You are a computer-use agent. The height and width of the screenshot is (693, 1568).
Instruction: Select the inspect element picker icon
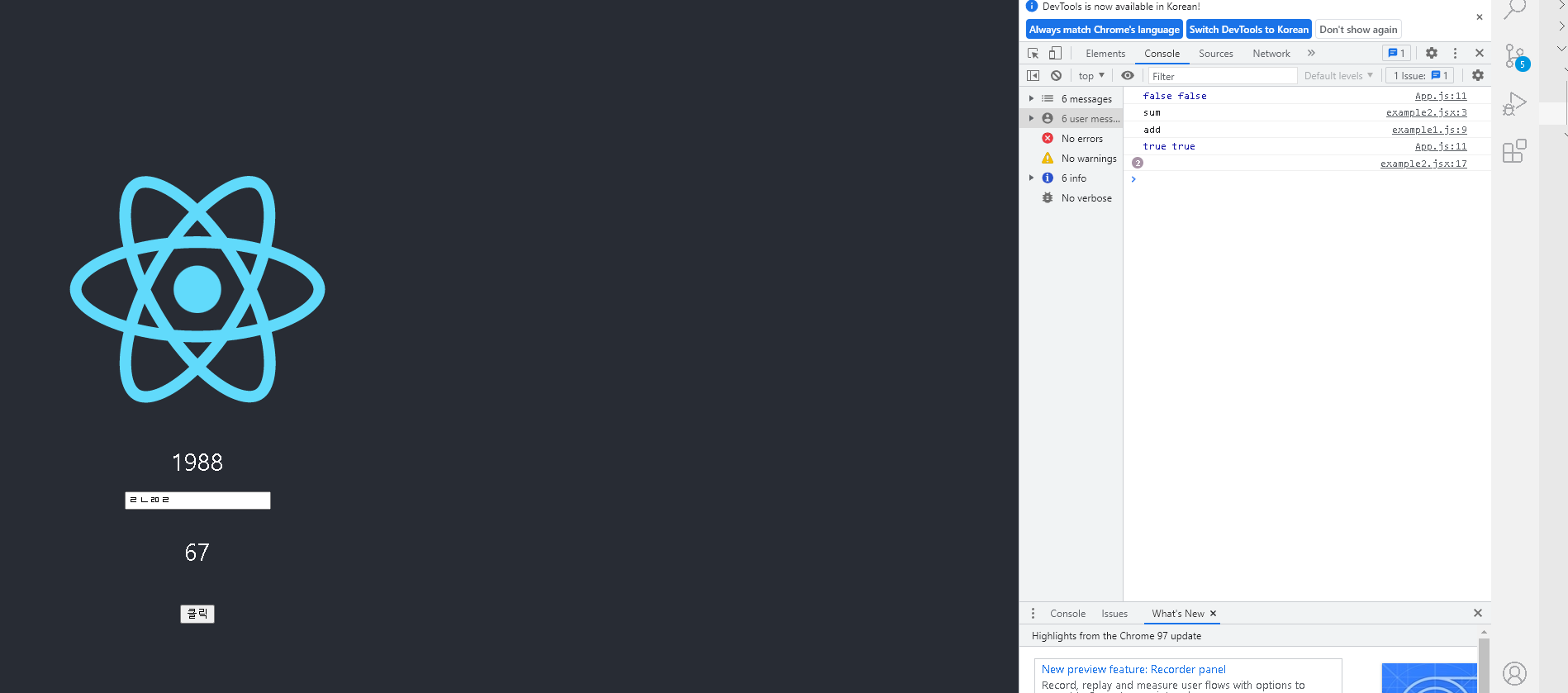coord(1033,53)
